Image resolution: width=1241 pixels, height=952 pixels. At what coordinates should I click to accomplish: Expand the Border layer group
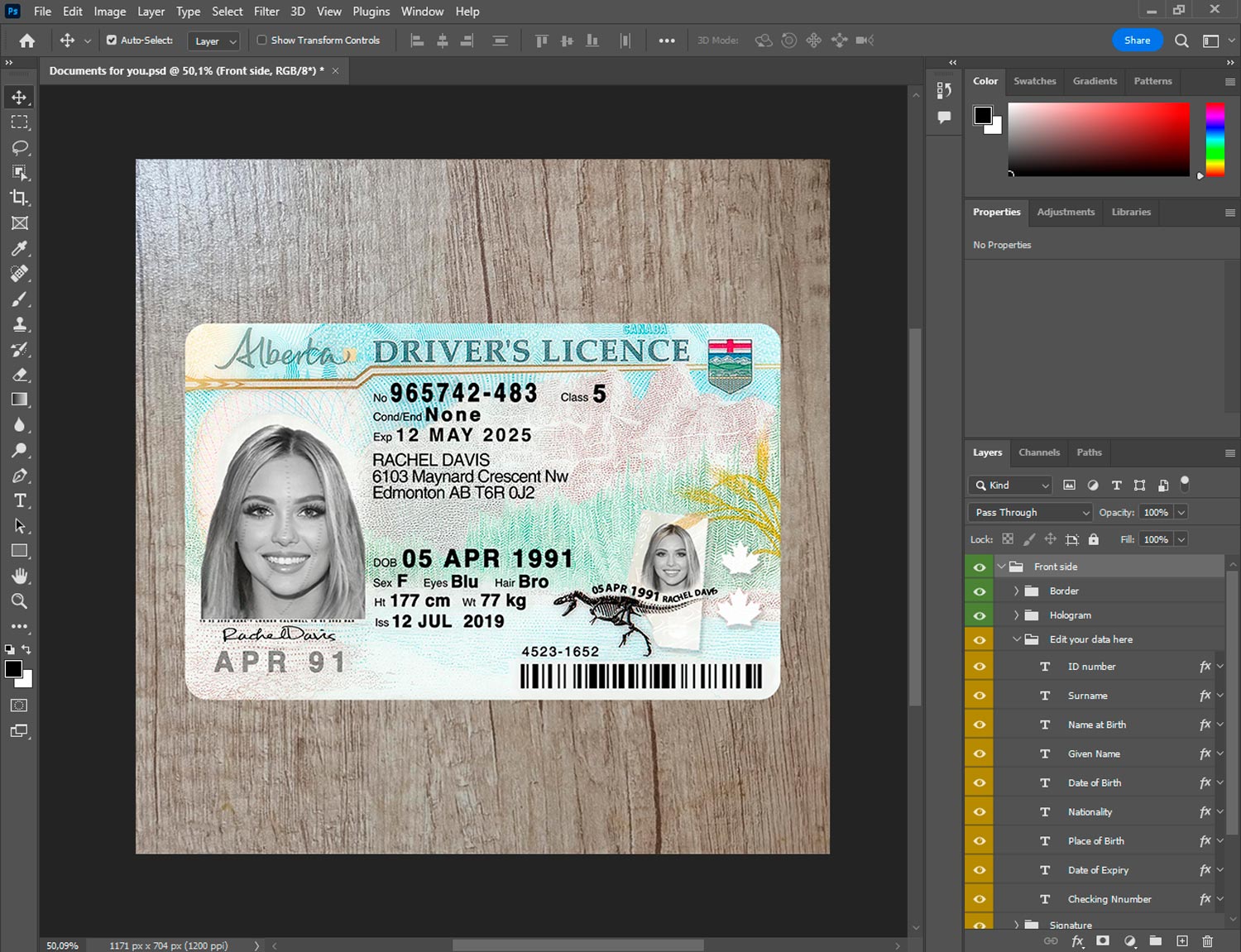[1016, 591]
